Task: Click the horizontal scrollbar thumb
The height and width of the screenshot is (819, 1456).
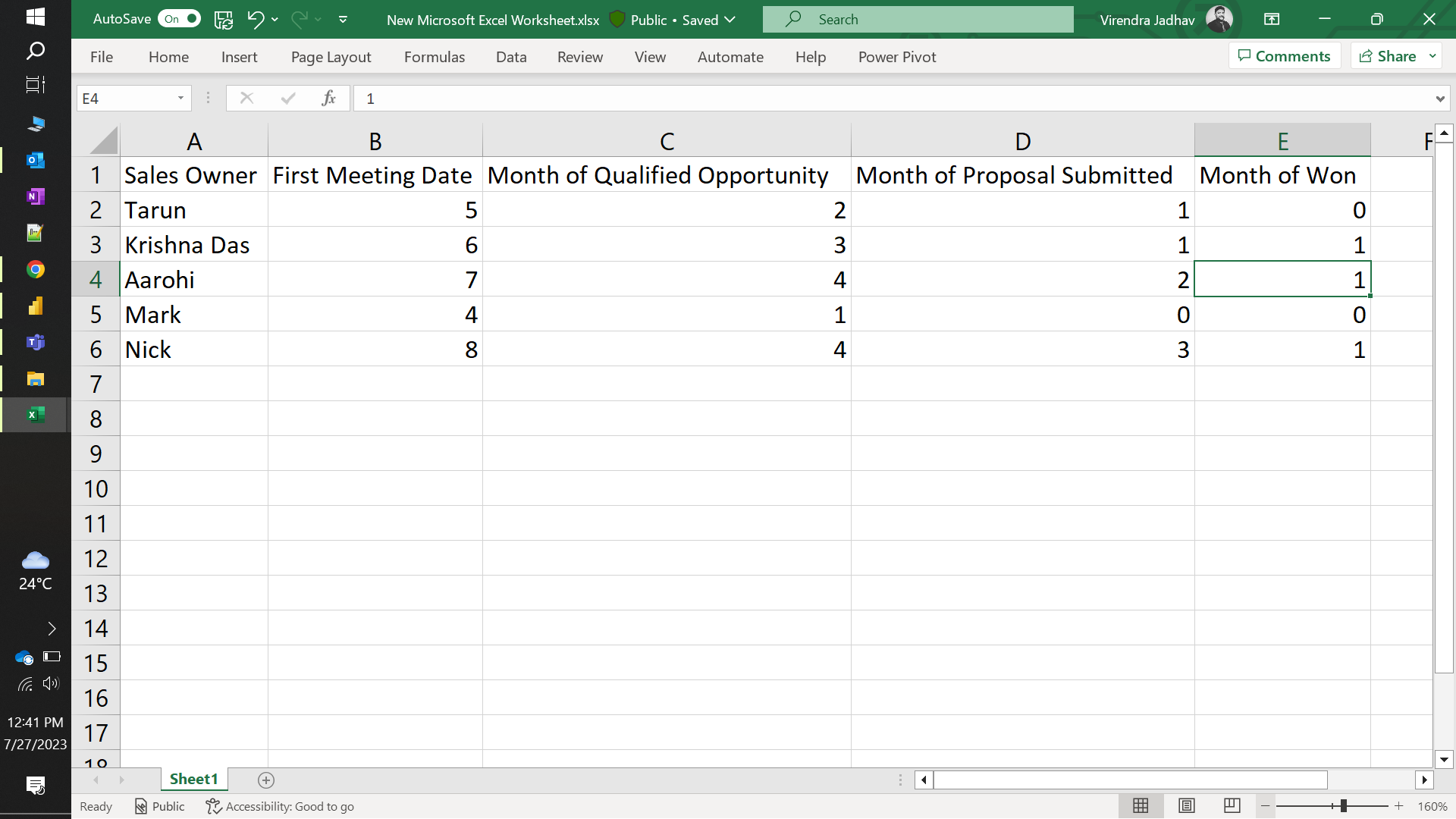Action: [x=1130, y=780]
